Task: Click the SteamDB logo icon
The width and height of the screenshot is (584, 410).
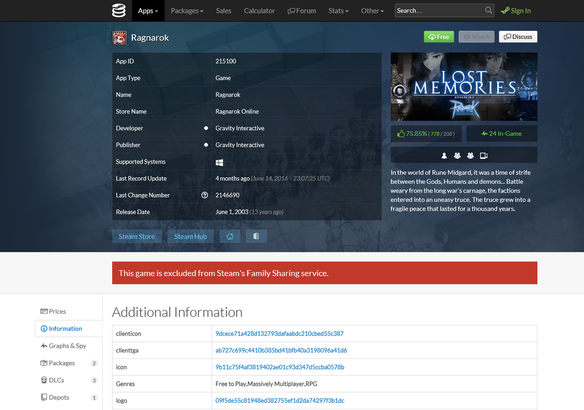Action: [119, 10]
